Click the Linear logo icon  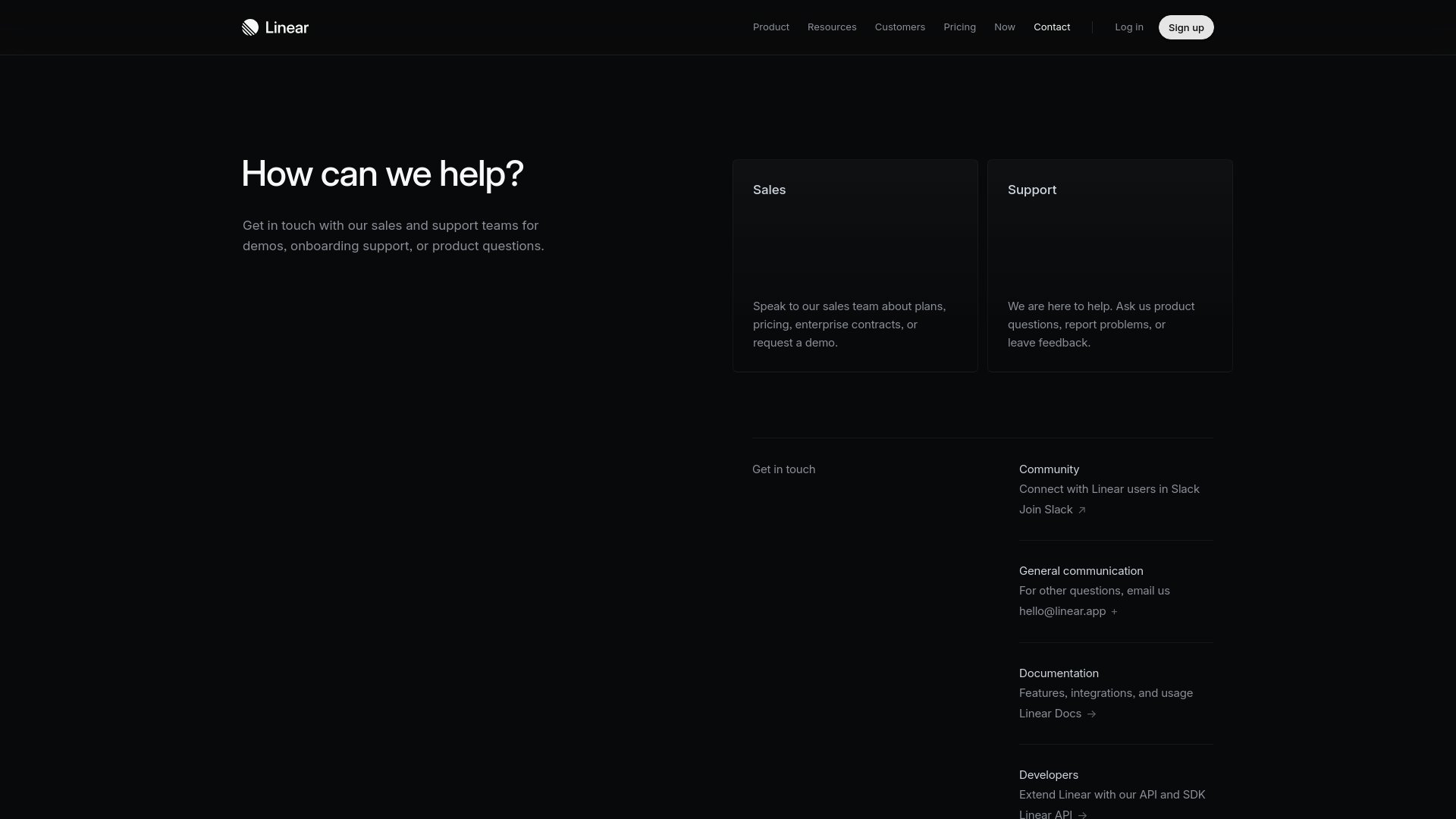point(250,27)
